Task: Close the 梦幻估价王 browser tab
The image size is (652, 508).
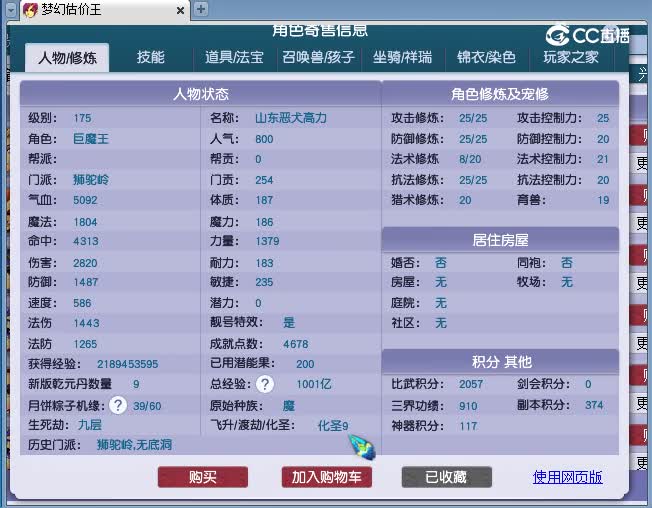Action: point(180,10)
